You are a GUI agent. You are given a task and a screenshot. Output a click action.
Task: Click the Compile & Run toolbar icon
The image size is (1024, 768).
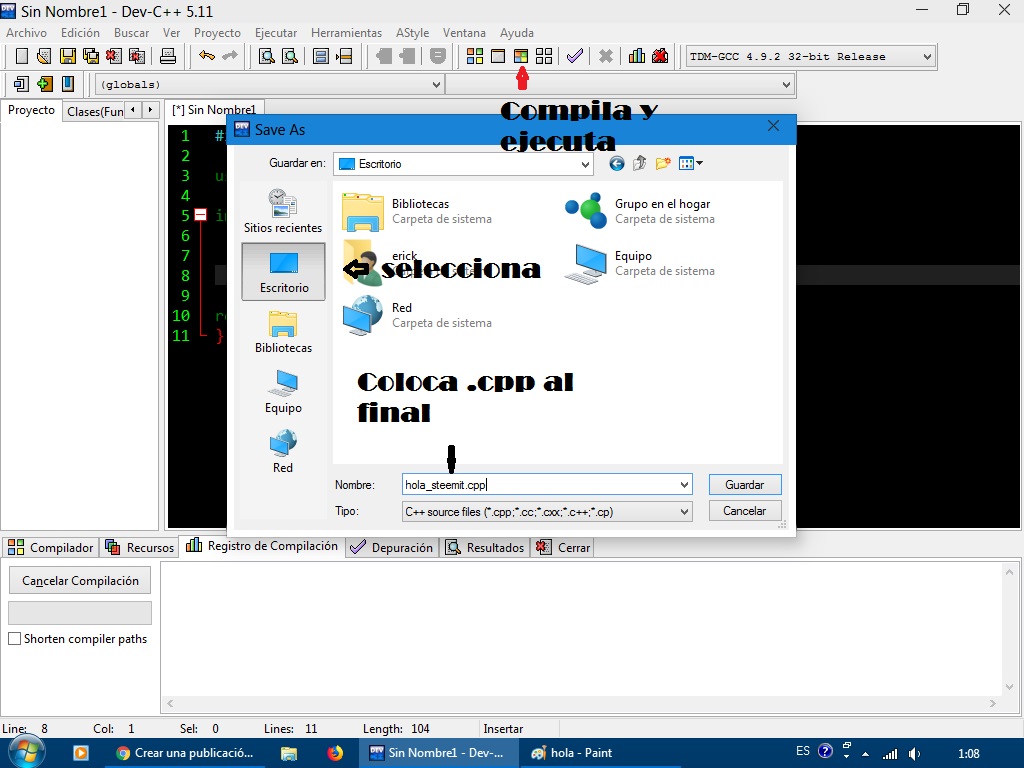tap(520, 56)
